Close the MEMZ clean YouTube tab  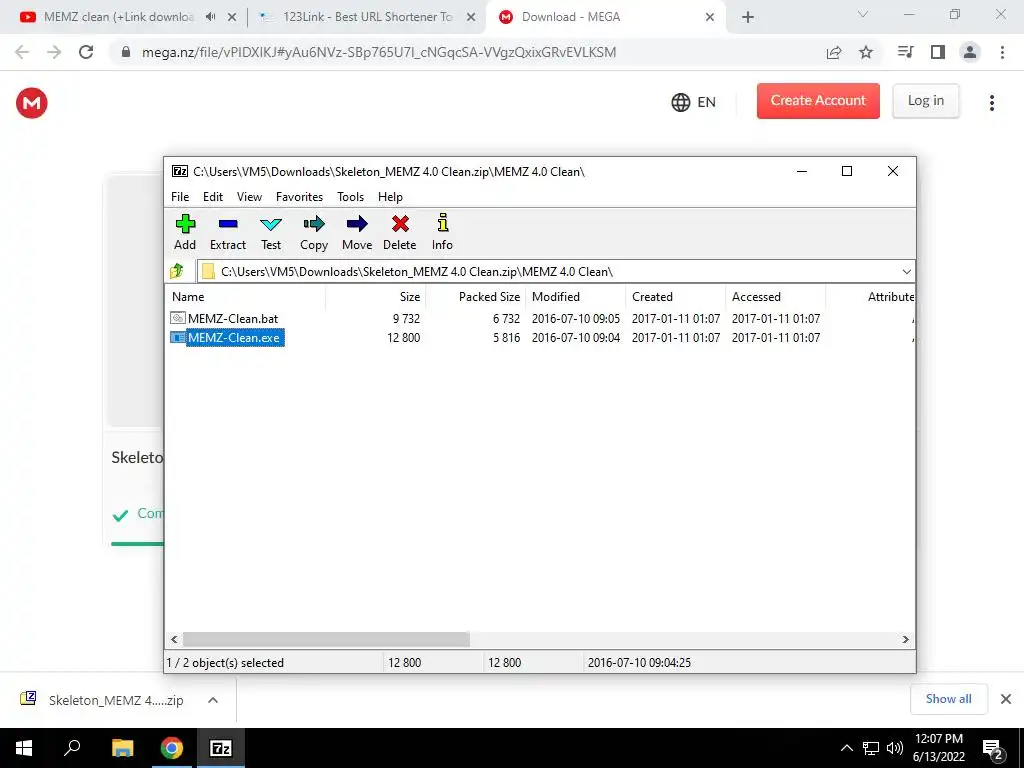pos(232,18)
